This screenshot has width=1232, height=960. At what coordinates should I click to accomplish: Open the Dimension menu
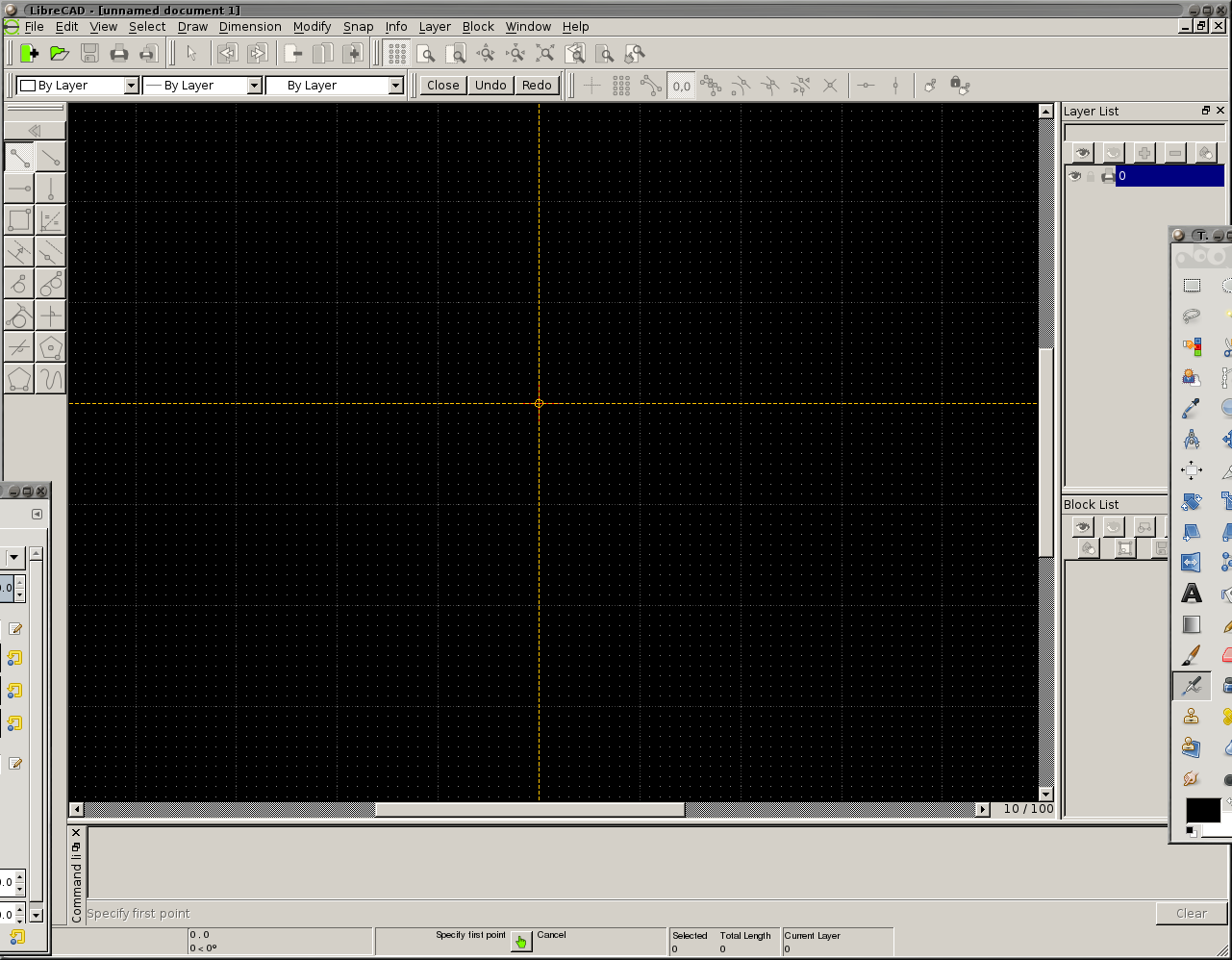[250, 27]
